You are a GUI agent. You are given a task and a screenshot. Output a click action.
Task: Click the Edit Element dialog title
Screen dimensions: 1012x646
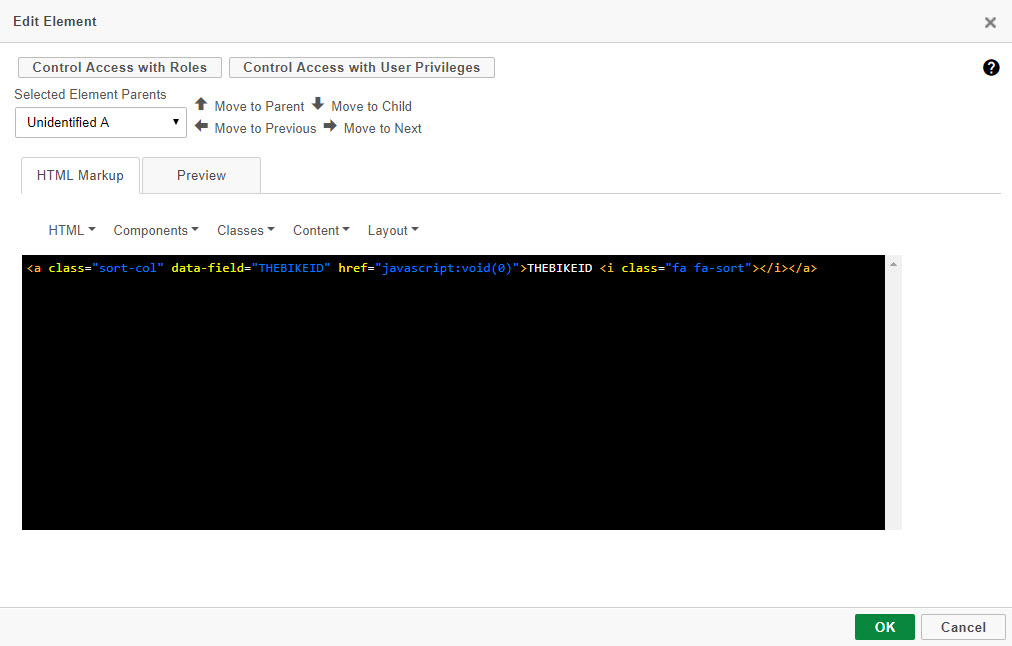pyautogui.click(x=55, y=21)
